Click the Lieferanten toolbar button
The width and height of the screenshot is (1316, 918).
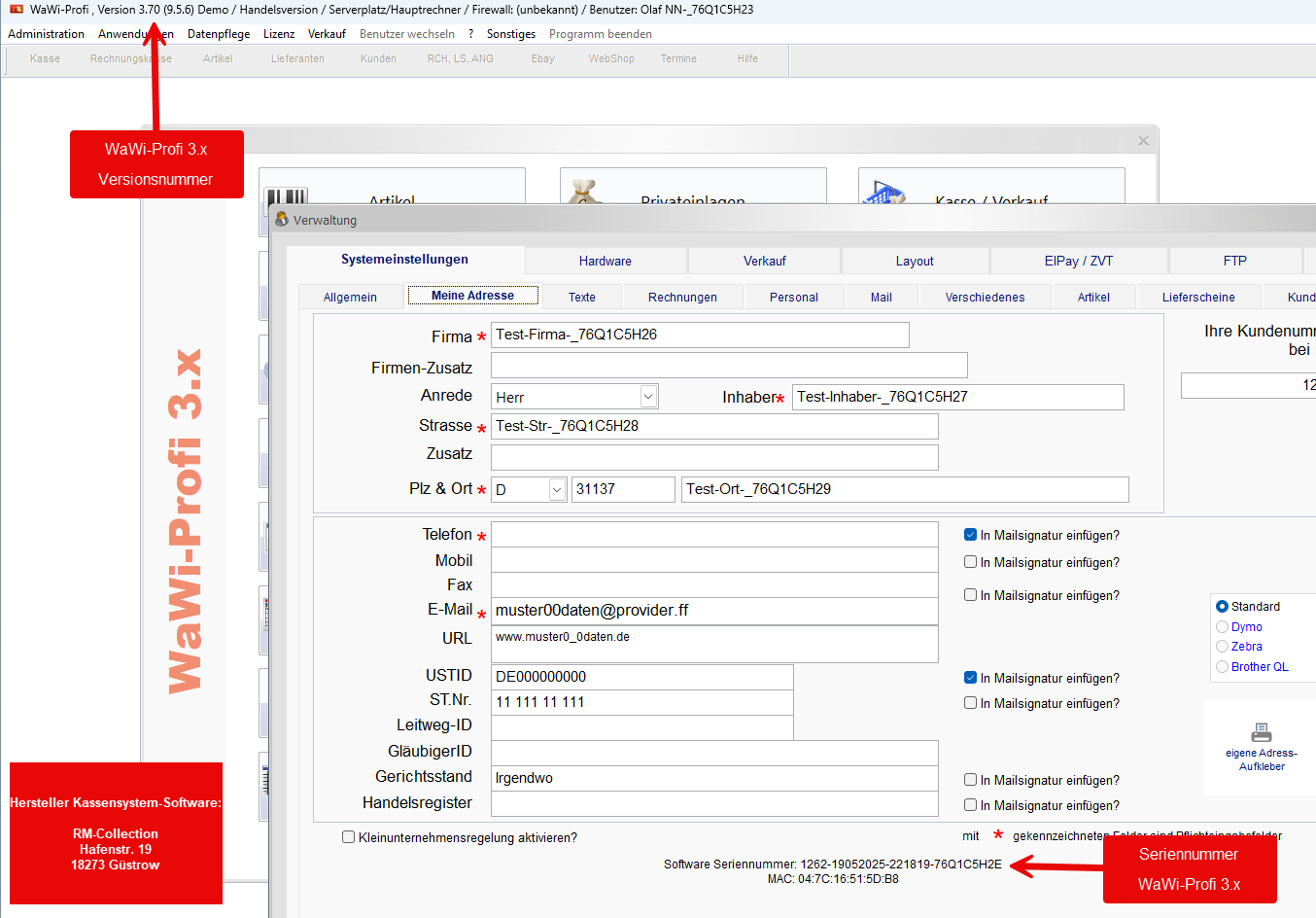coord(297,59)
